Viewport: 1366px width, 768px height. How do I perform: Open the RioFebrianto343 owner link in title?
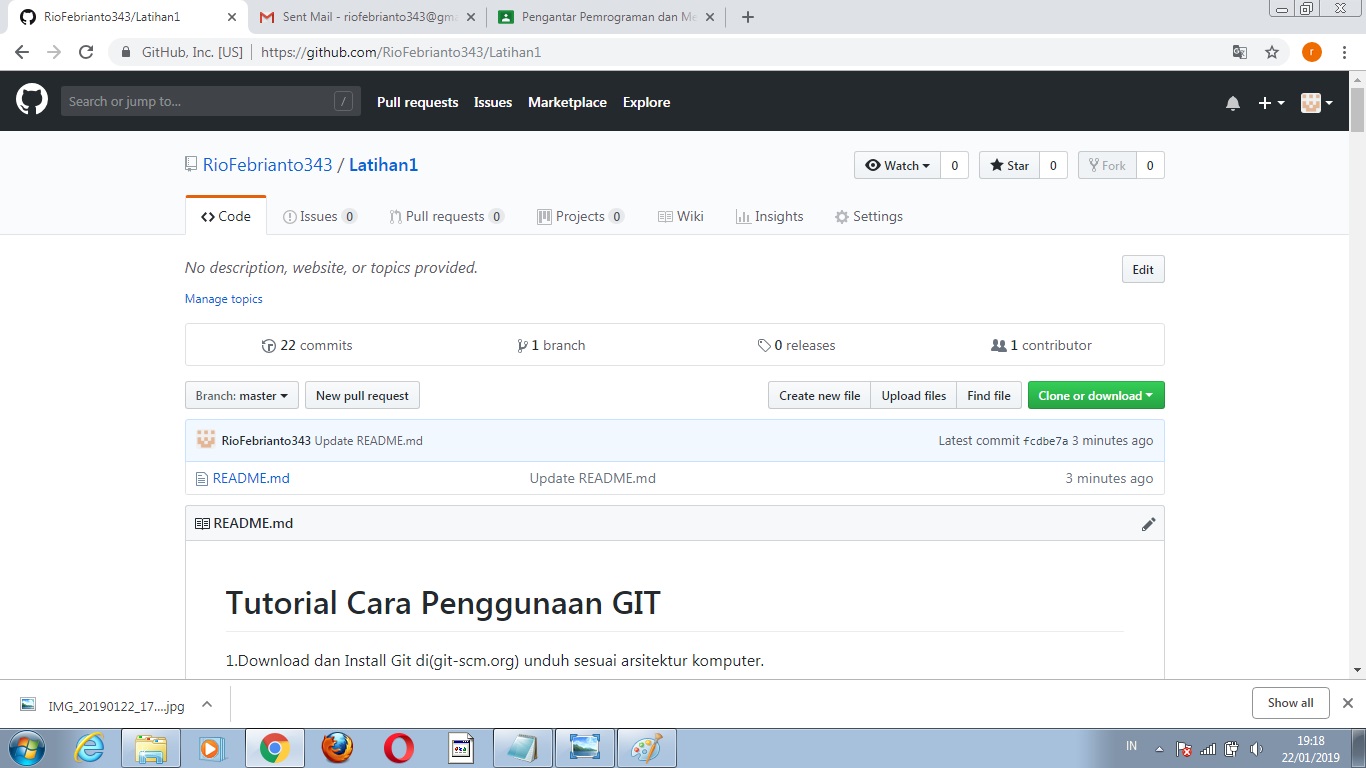267,165
